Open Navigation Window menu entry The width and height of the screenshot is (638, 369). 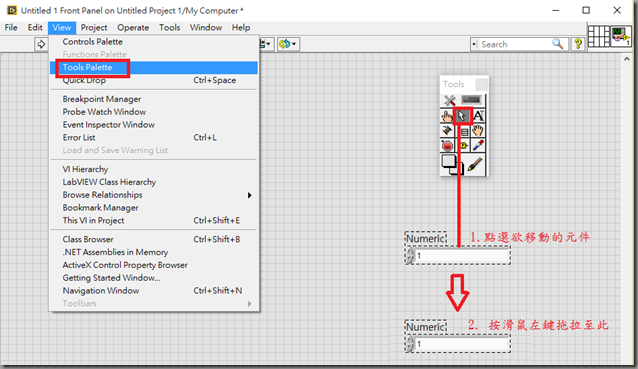click(154, 290)
